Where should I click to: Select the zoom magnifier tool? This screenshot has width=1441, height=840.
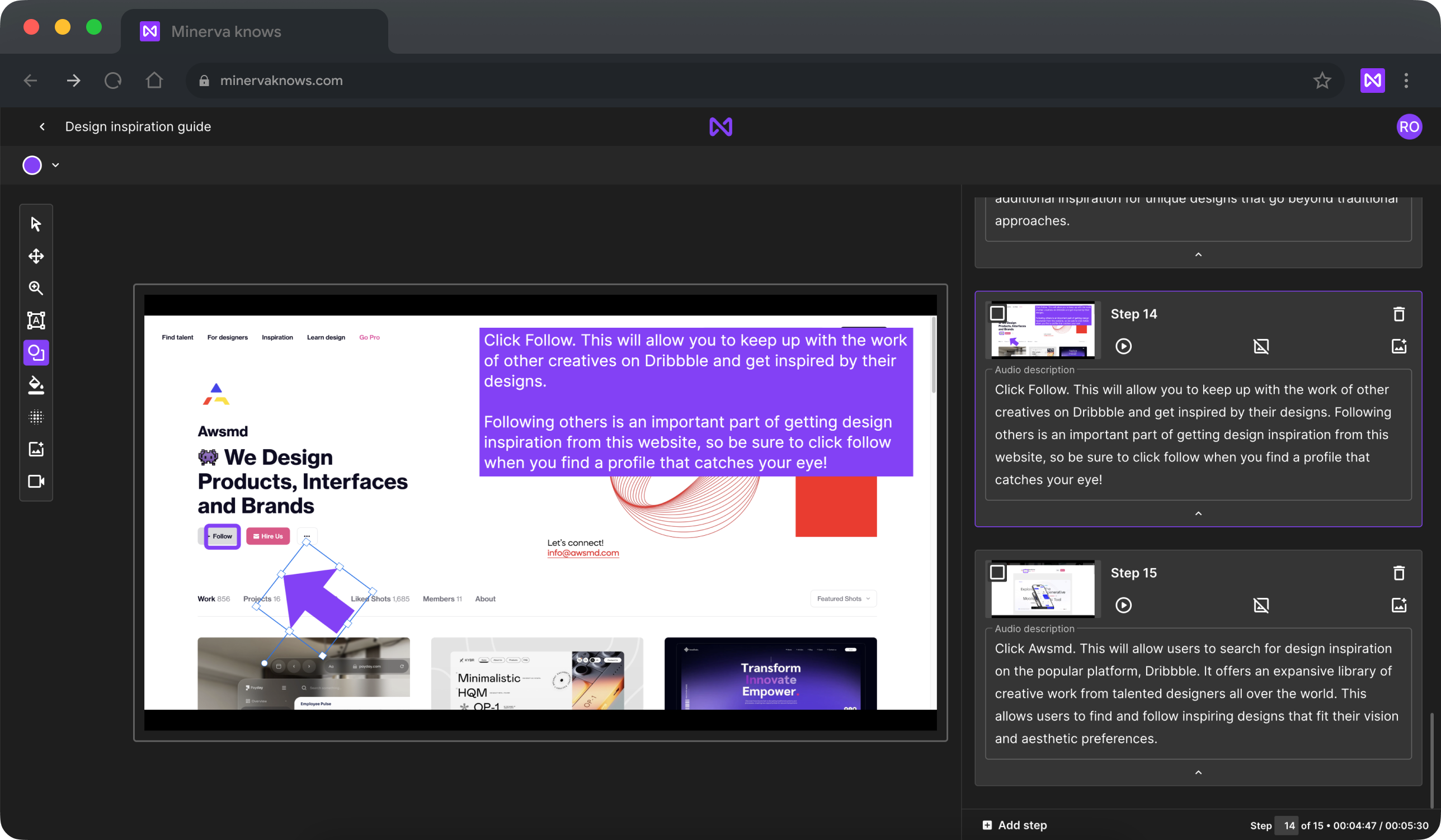[x=36, y=288]
